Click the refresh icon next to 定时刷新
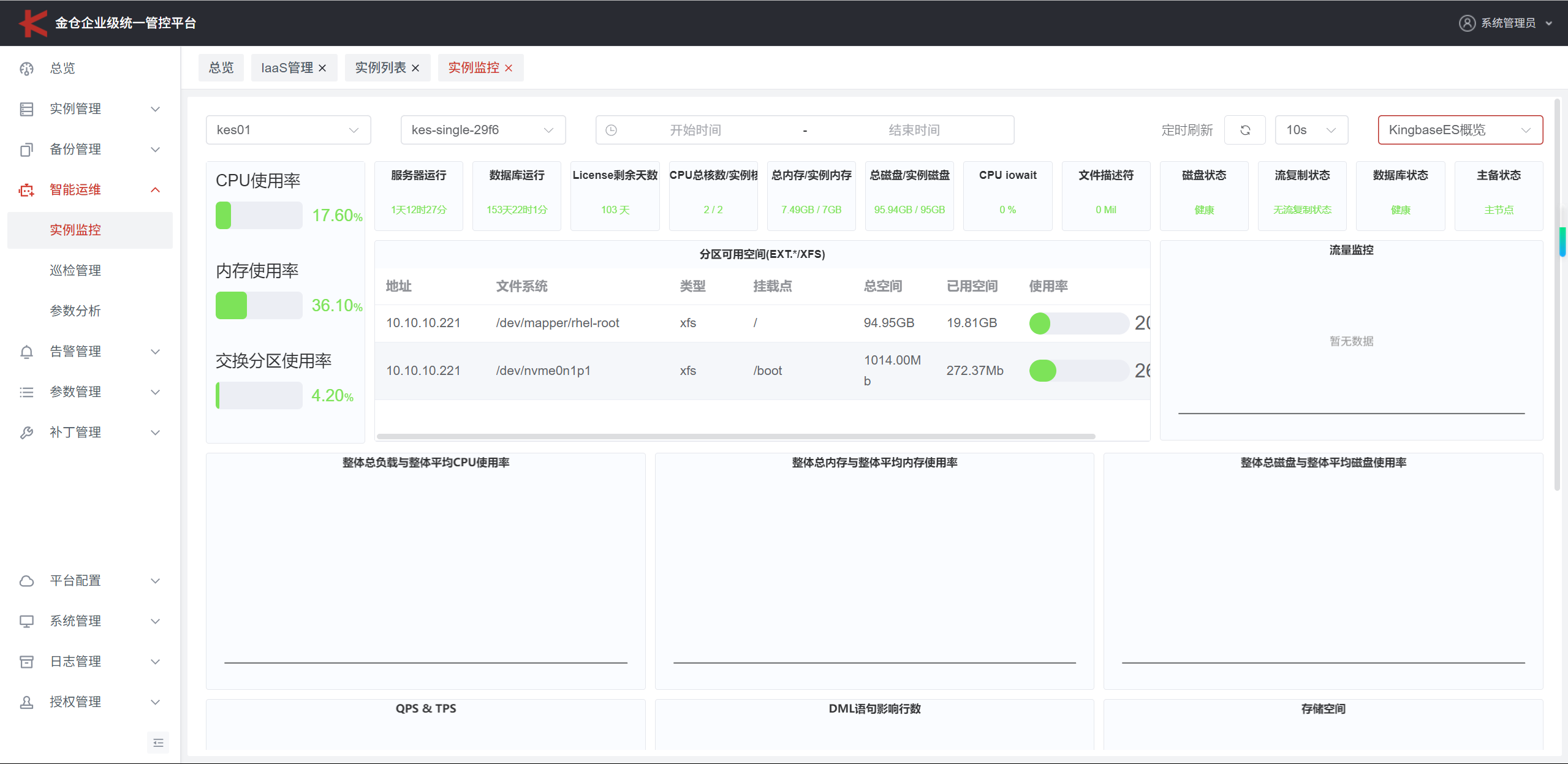 tap(1244, 130)
